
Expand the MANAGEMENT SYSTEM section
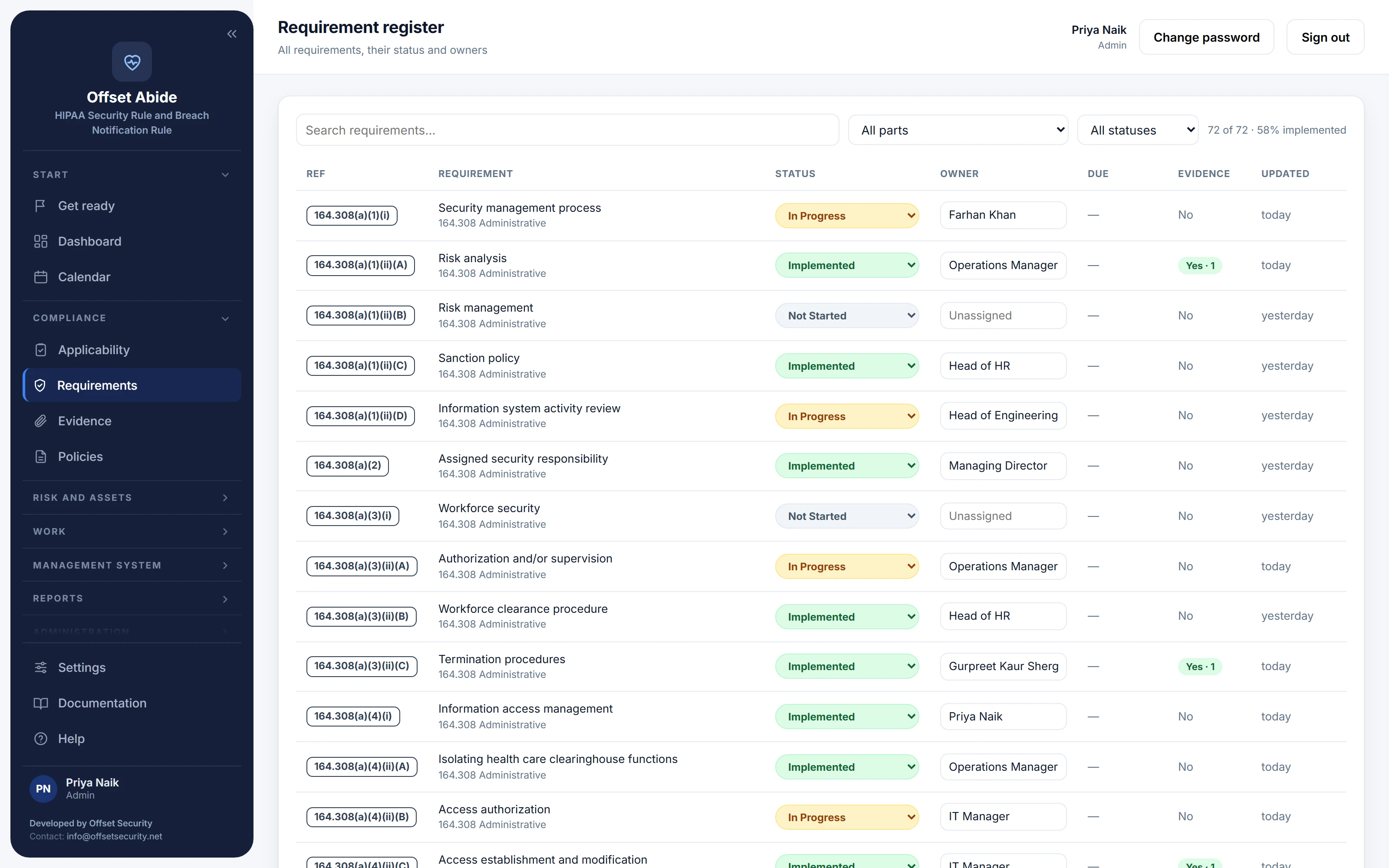(x=132, y=566)
